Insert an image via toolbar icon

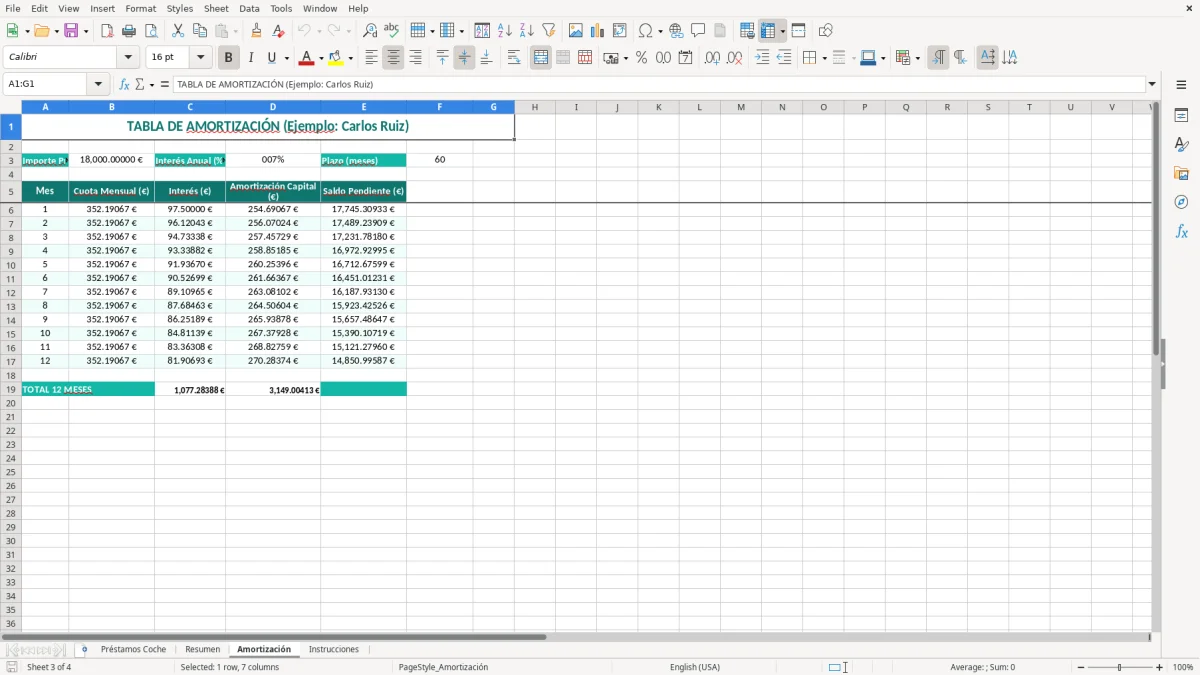(x=576, y=31)
